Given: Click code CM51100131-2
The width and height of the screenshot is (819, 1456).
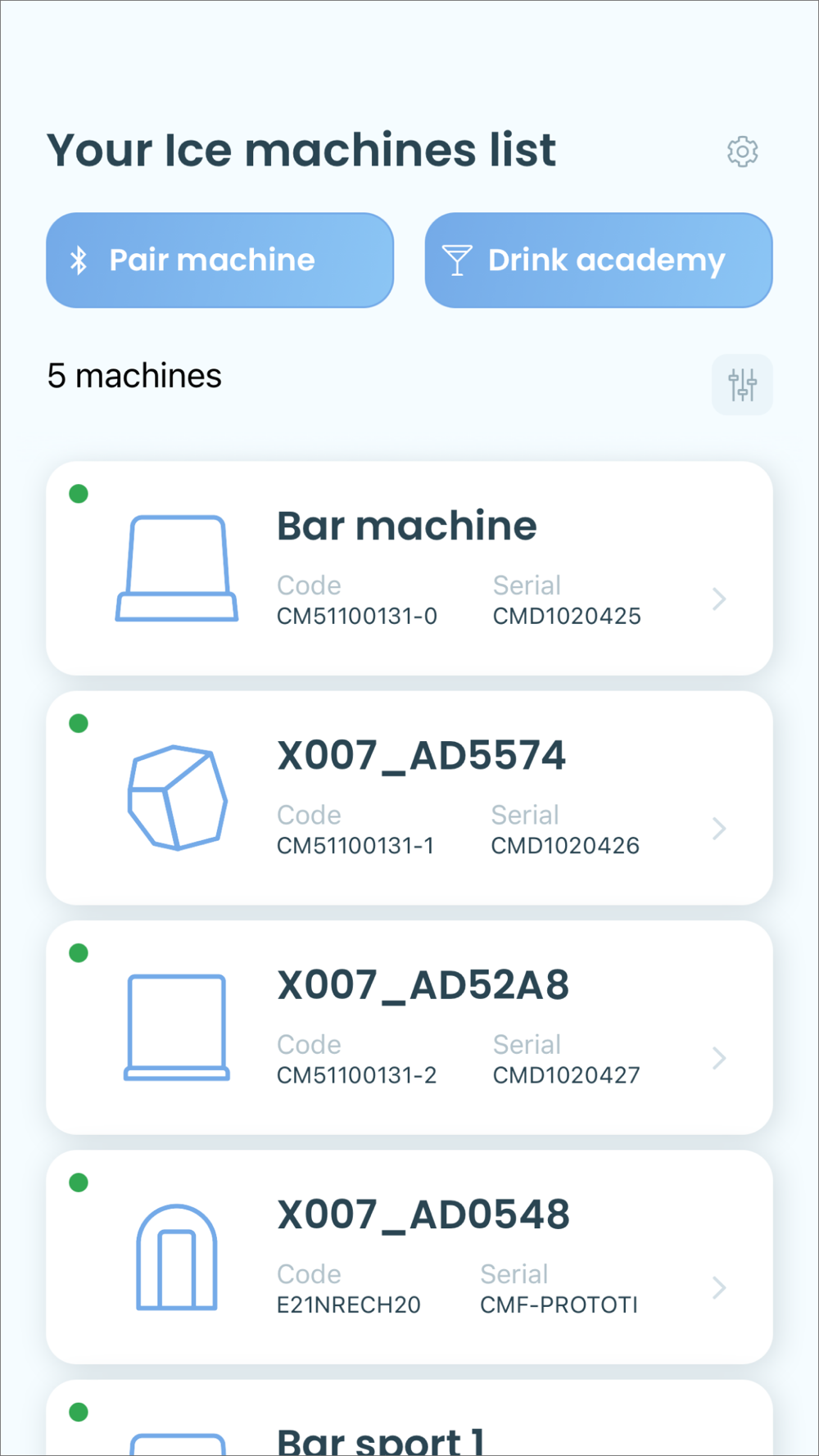Looking at the screenshot, I should coord(357,1074).
